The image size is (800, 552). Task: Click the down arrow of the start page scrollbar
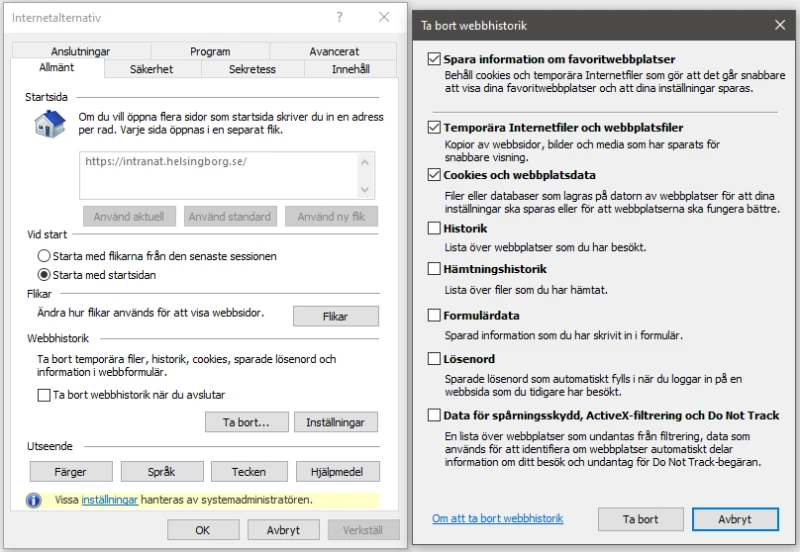tap(365, 190)
